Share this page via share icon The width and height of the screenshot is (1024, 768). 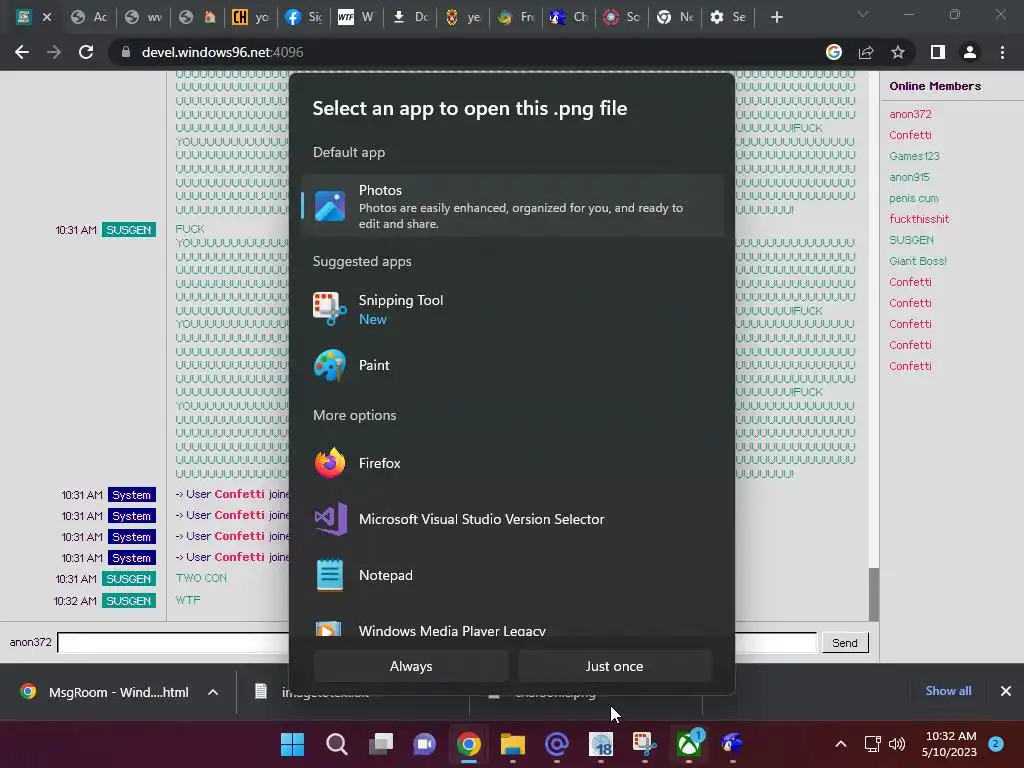point(866,52)
